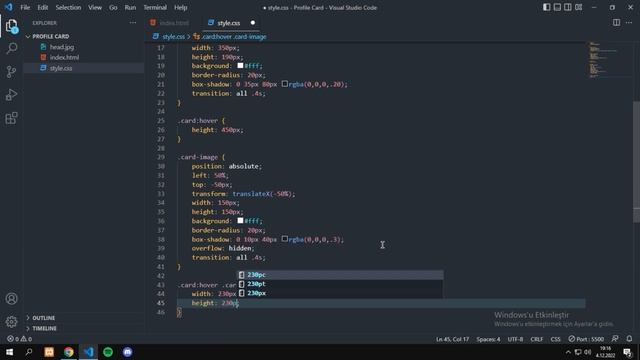Open the volume icon in system tray
The height and width of the screenshot is (360, 640).
587,352
